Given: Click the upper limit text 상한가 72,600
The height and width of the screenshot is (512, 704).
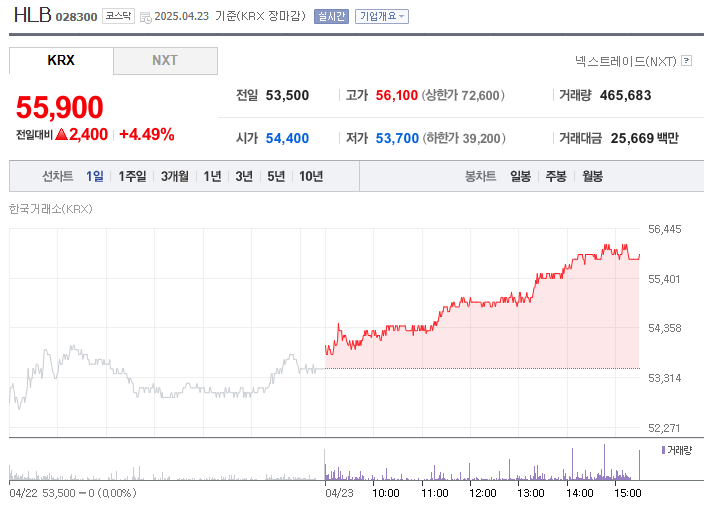Looking at the screenshot, I should pyautogui.click(x=463, y=95).
